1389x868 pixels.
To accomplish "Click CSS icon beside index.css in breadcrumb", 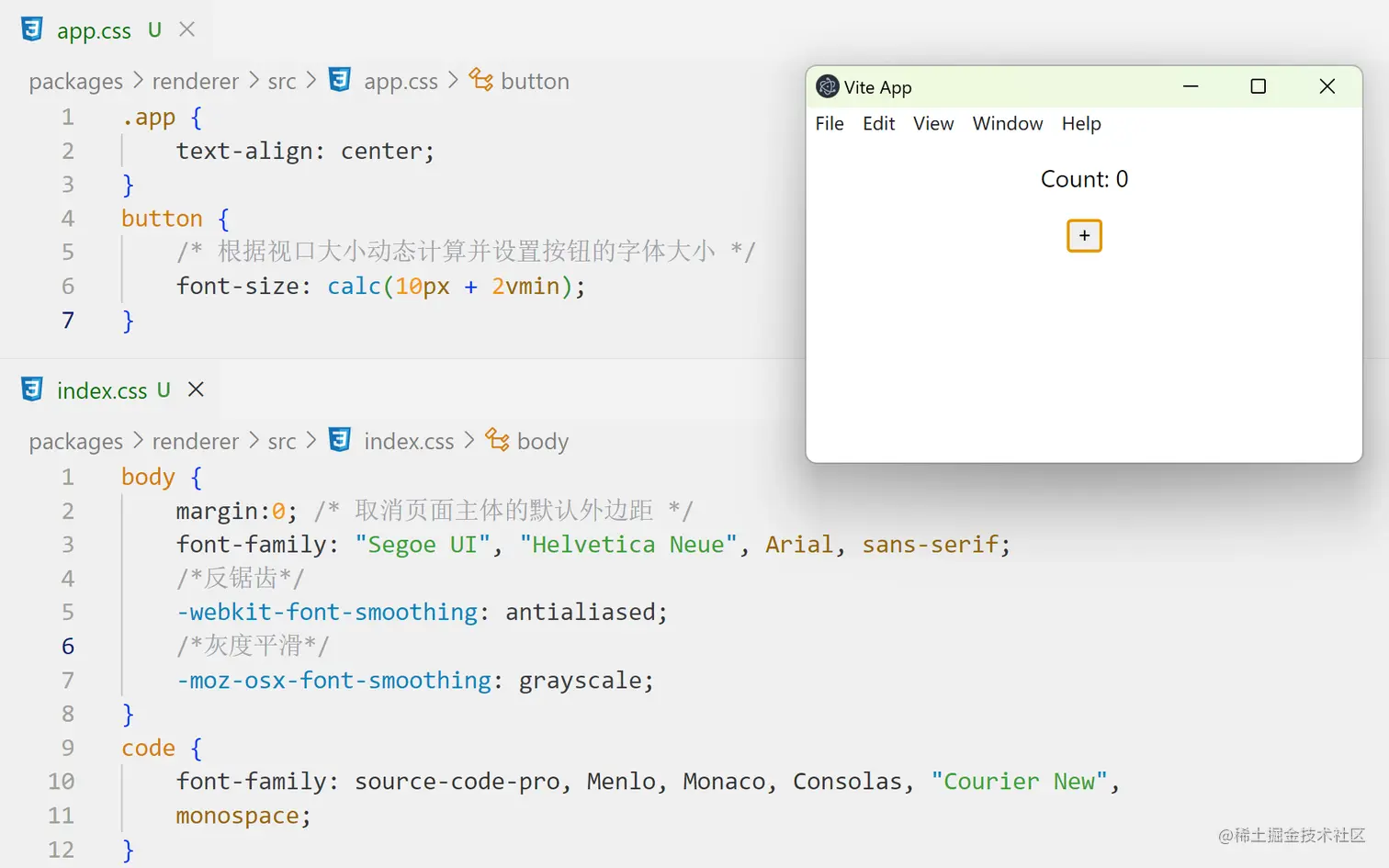I will (340, 440).
